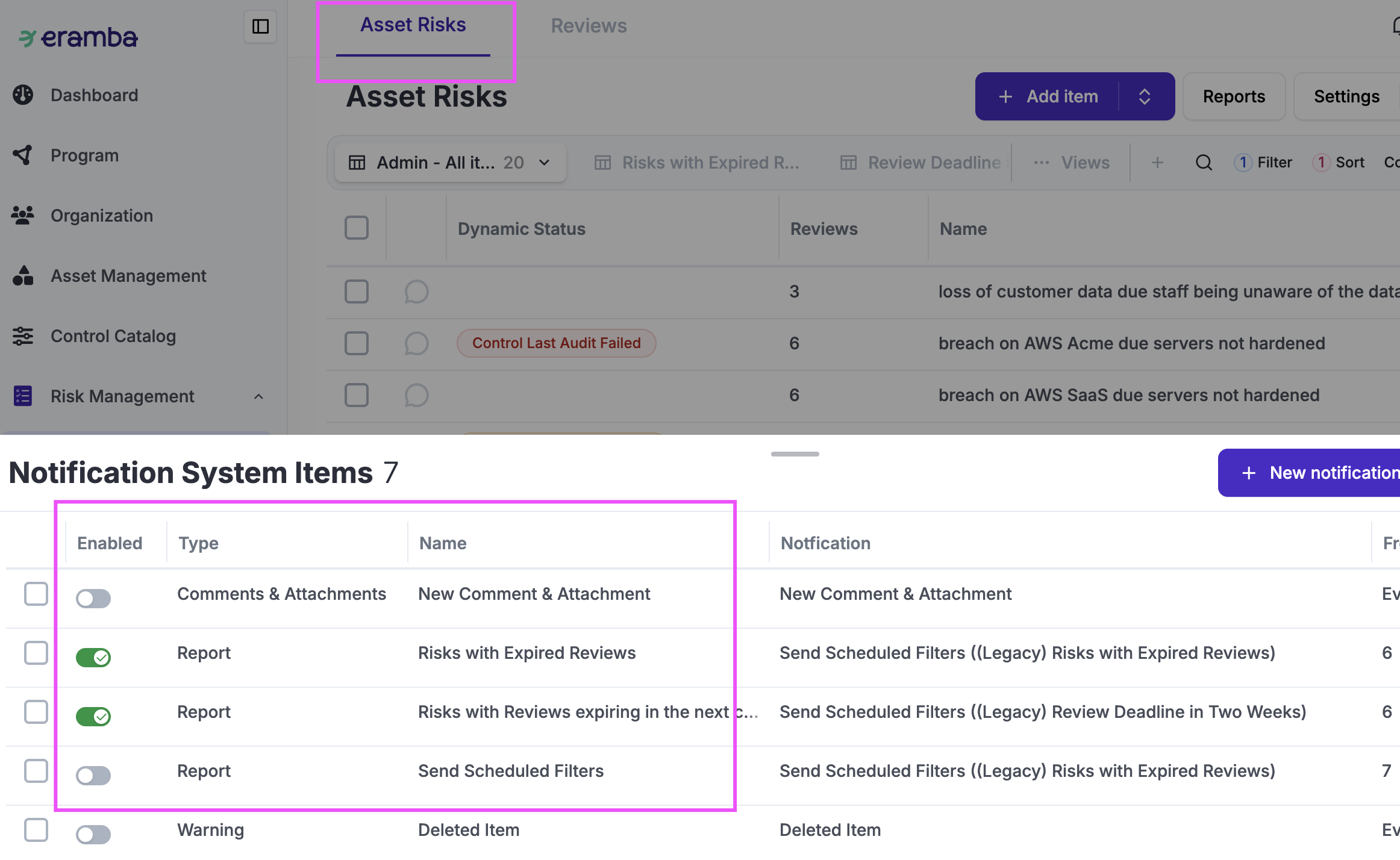
Task: Check the Send Scheduled Filters row checkbox
Action: pos(36,771)
